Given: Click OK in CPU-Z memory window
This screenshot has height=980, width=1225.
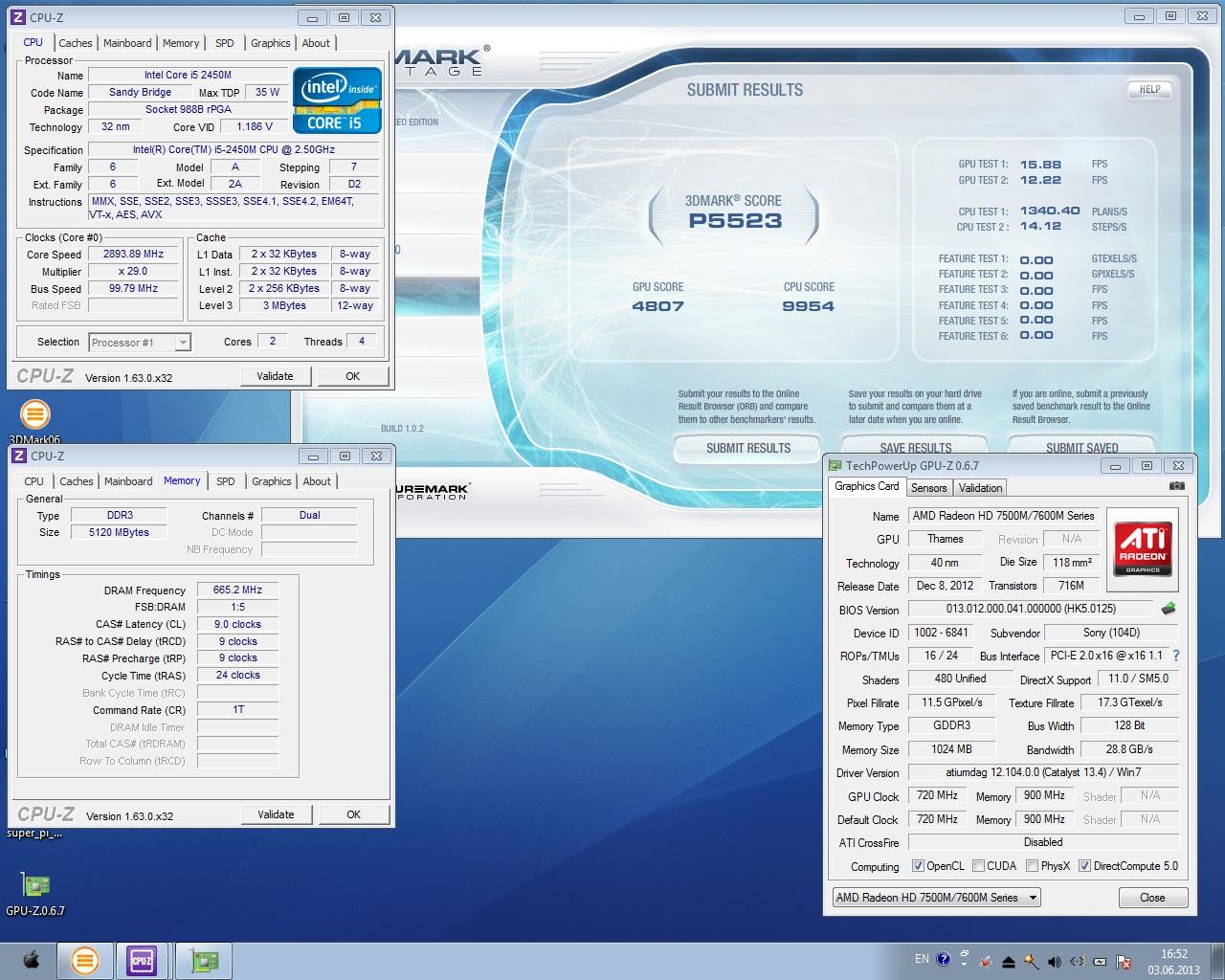Looking at the screenshot, I should point(353,814).
